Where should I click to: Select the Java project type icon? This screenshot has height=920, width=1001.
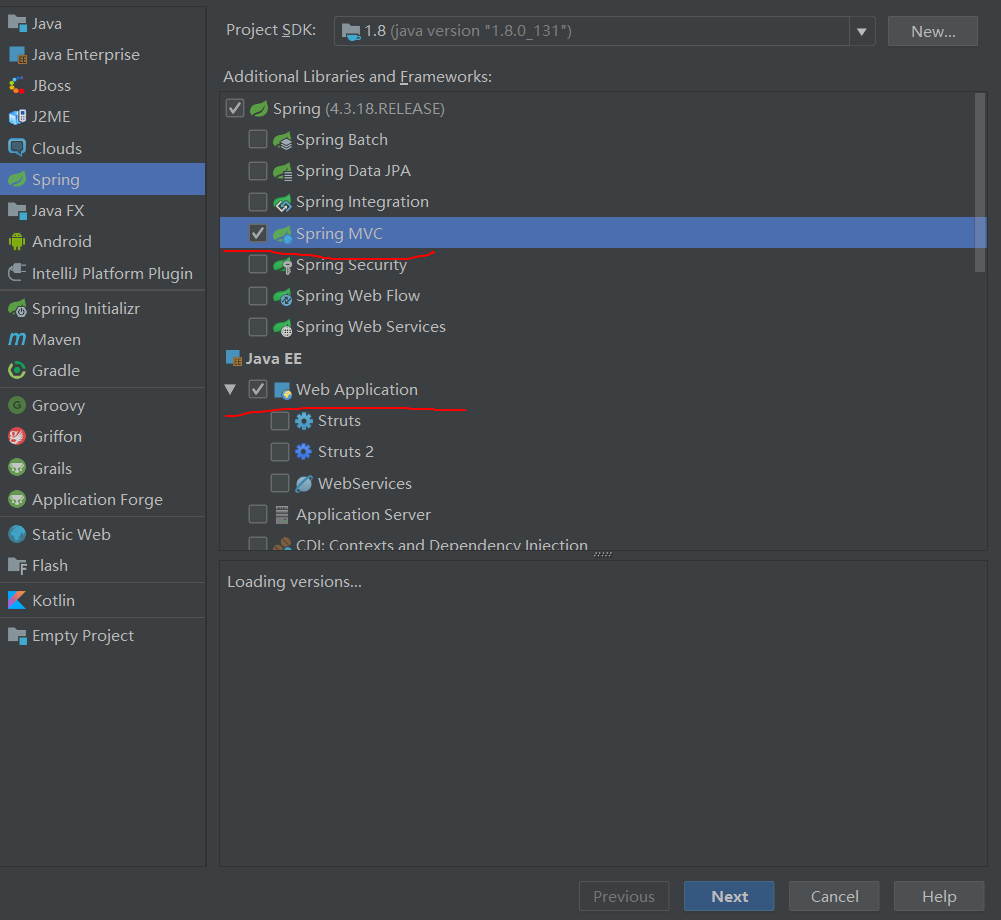pos(17,24)
